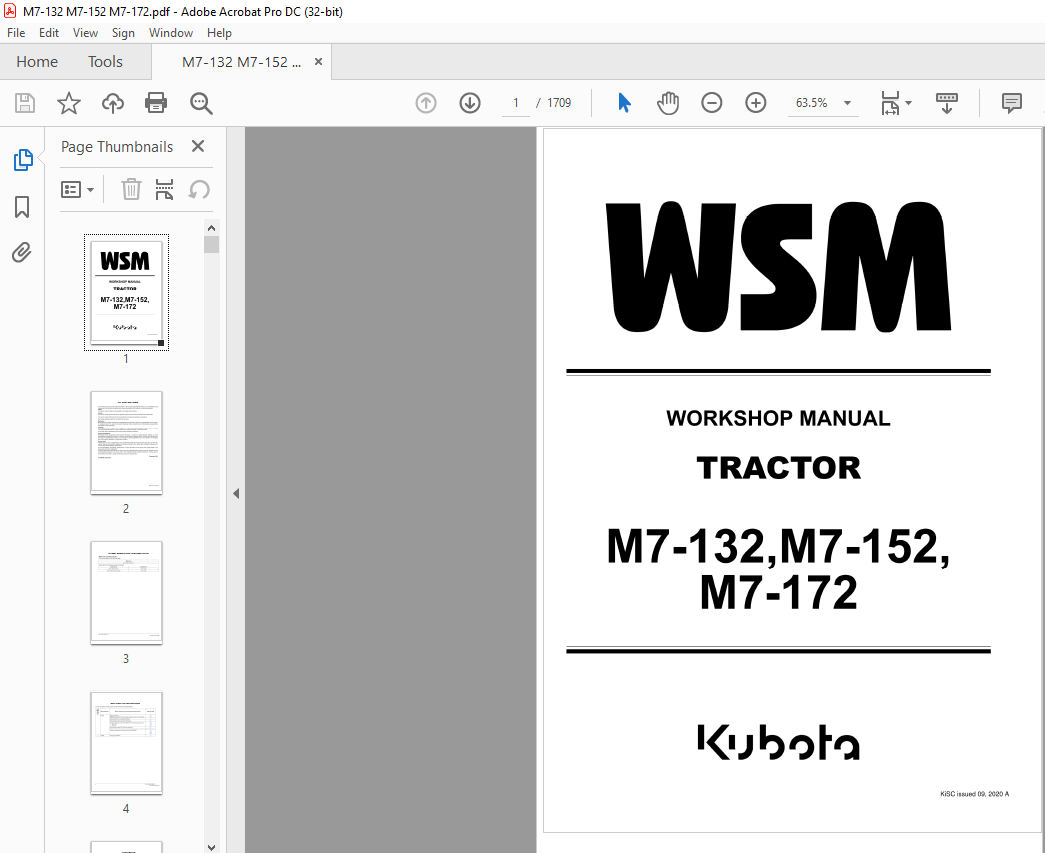
Task: Select page 1 thumbnail
Action: [x=126, y=292]
